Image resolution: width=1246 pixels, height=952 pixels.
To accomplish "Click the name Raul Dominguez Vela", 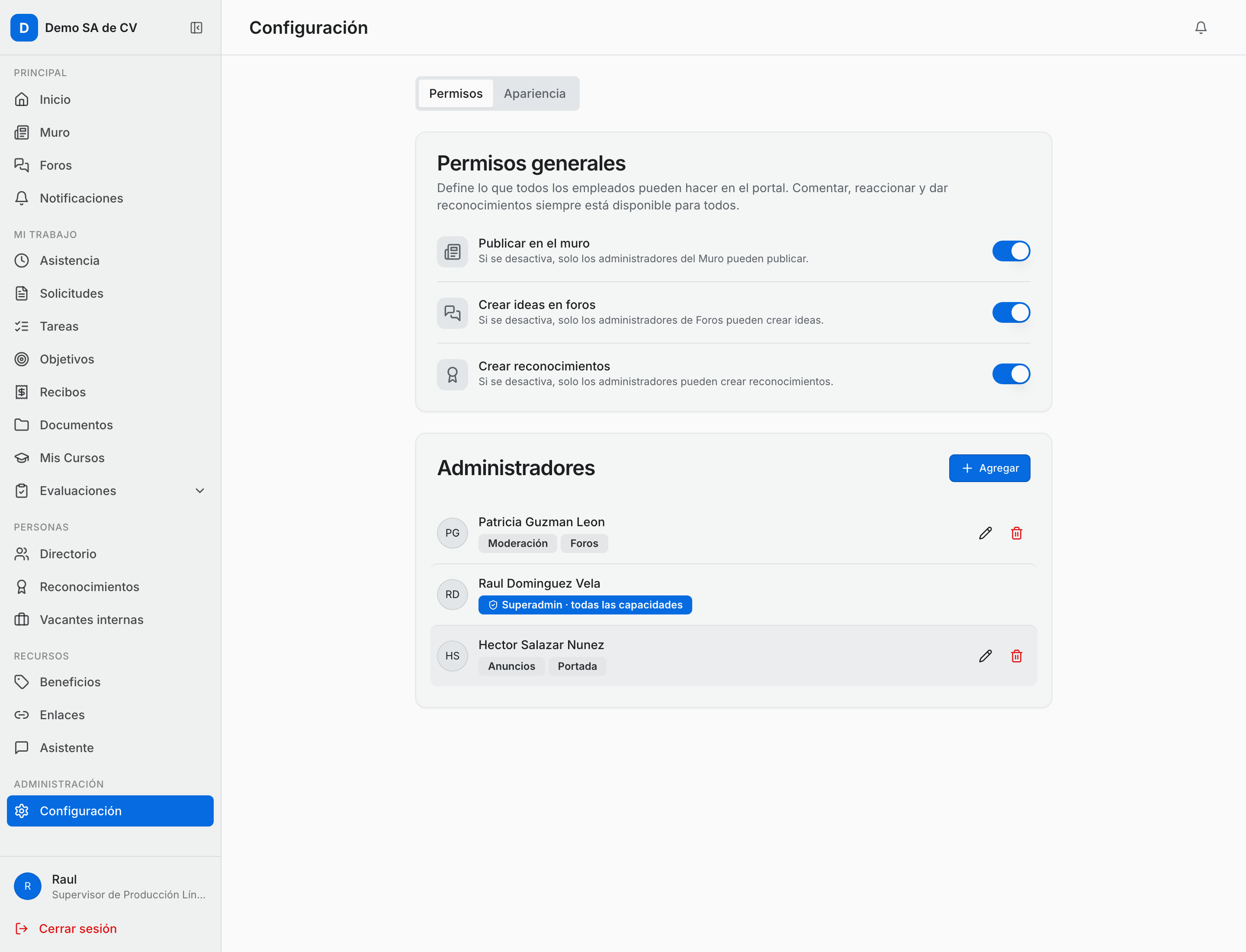I will click(x=539, y=583).
